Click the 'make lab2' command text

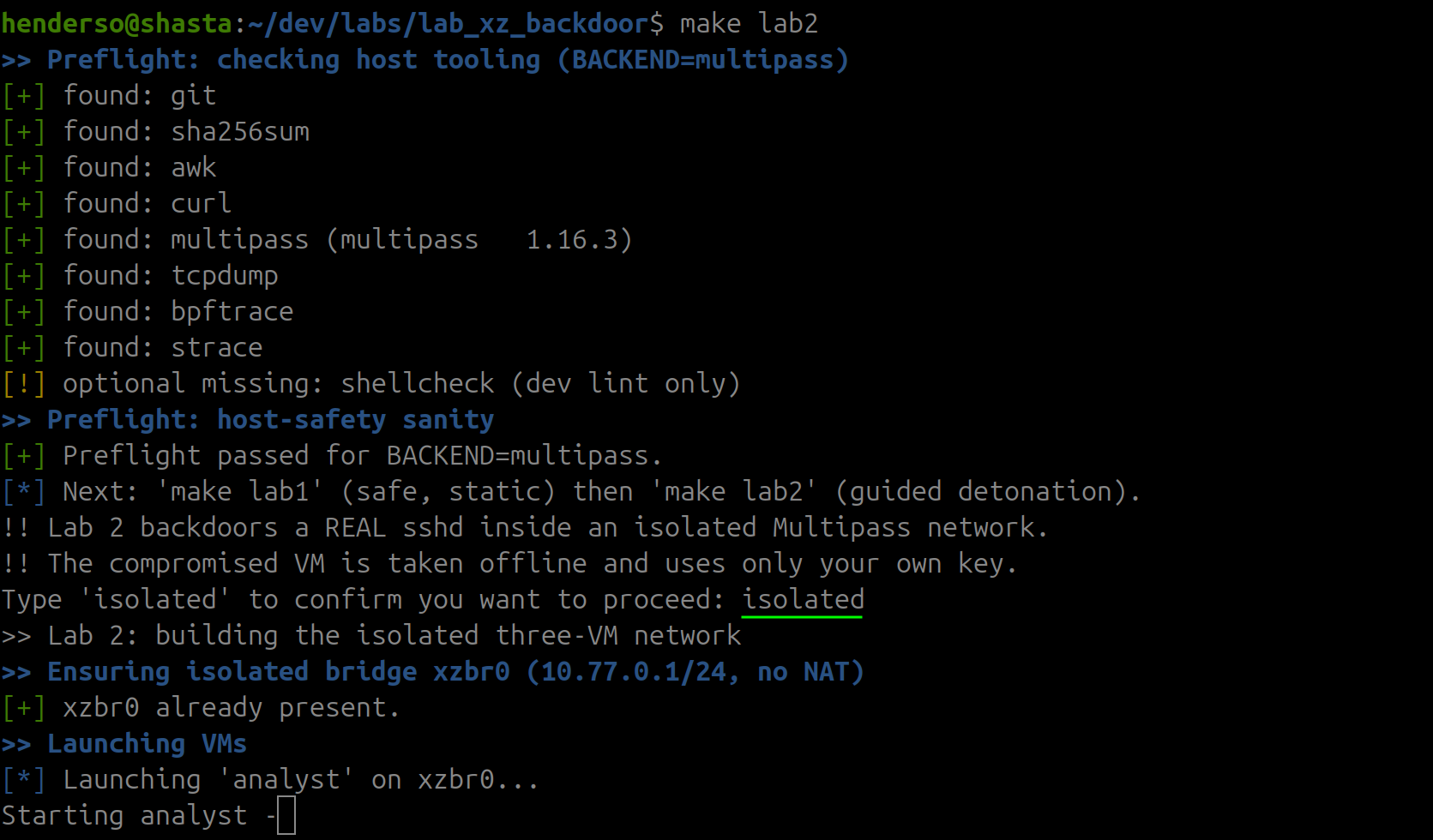[749, 23]
